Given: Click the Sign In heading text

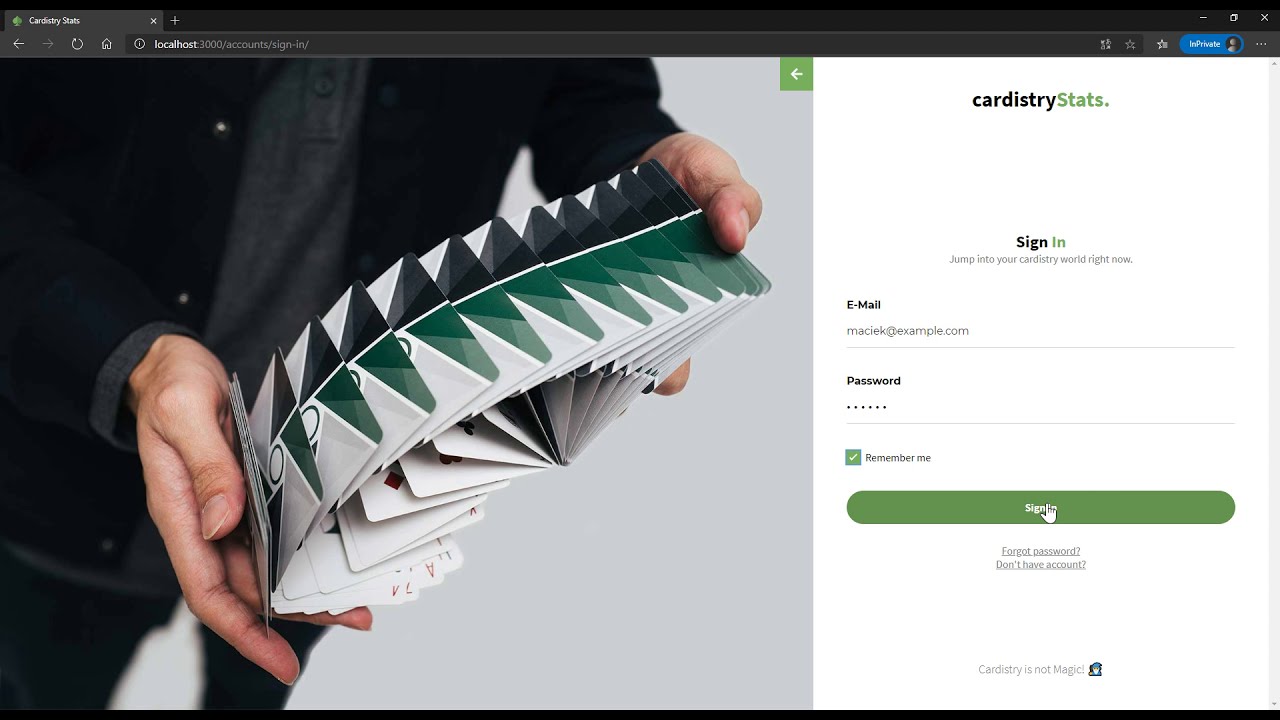Looking at the screenshot, I should [1040, 242].
